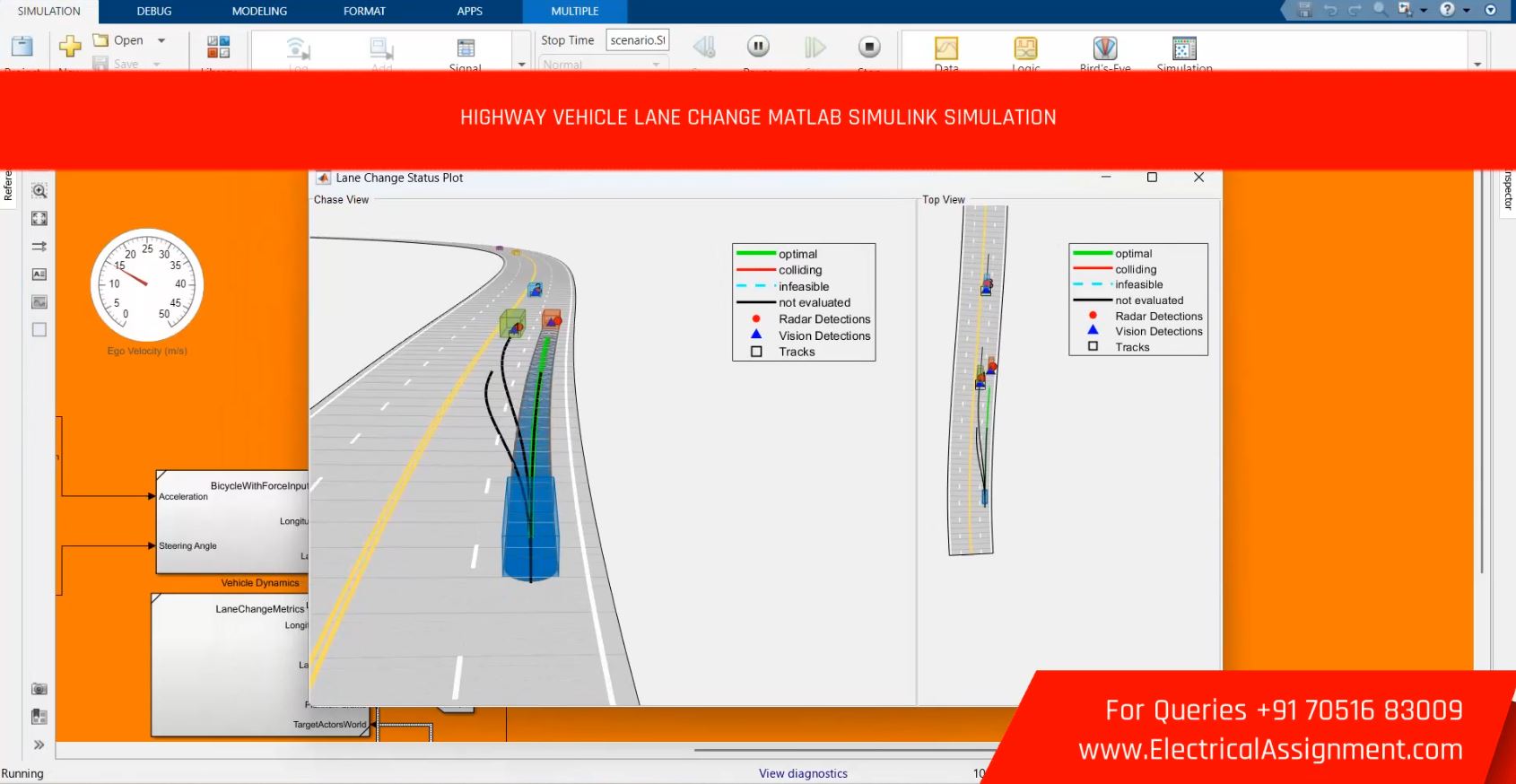Edit the Stop Time input field
This screenshot has height=784, width=1516.
(x=638, y=40)
